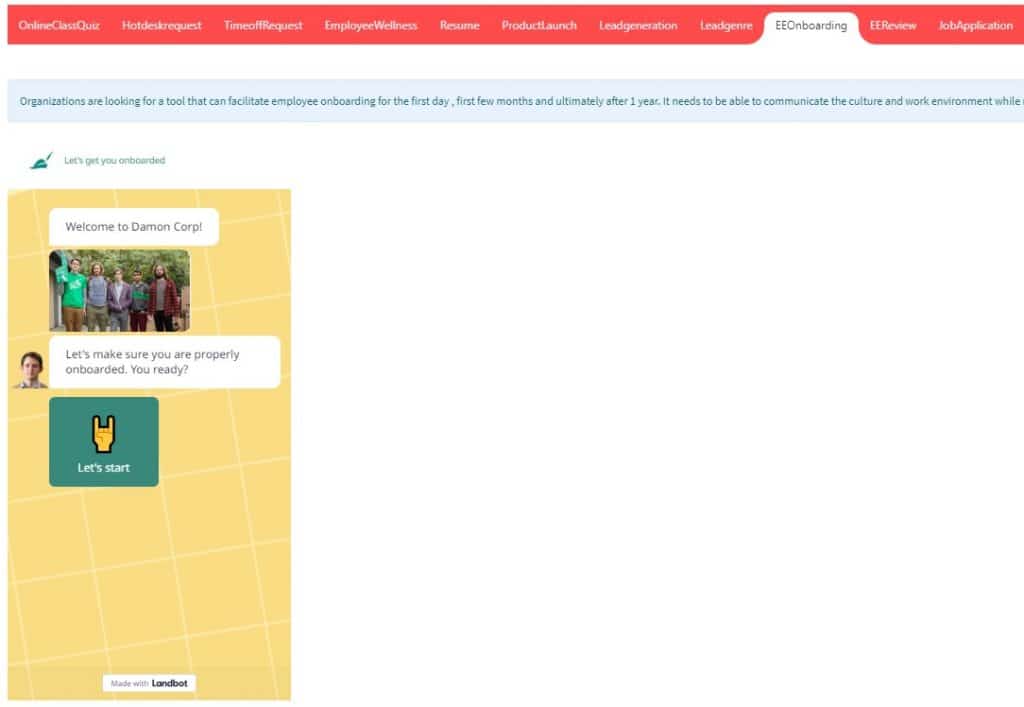
Task: Click the rock hand emoji icon
Action: 104,434
